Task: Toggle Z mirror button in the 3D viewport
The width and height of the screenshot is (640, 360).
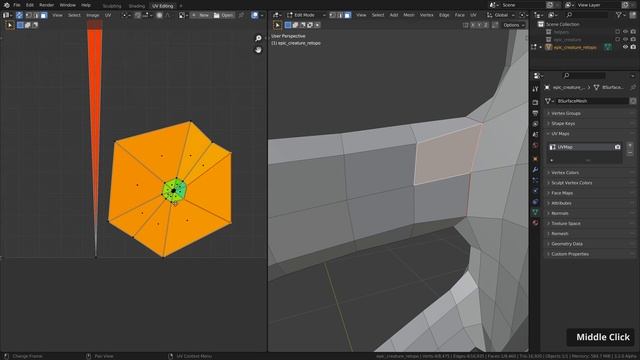Action: pyautogui.click(x=486, y=25)
